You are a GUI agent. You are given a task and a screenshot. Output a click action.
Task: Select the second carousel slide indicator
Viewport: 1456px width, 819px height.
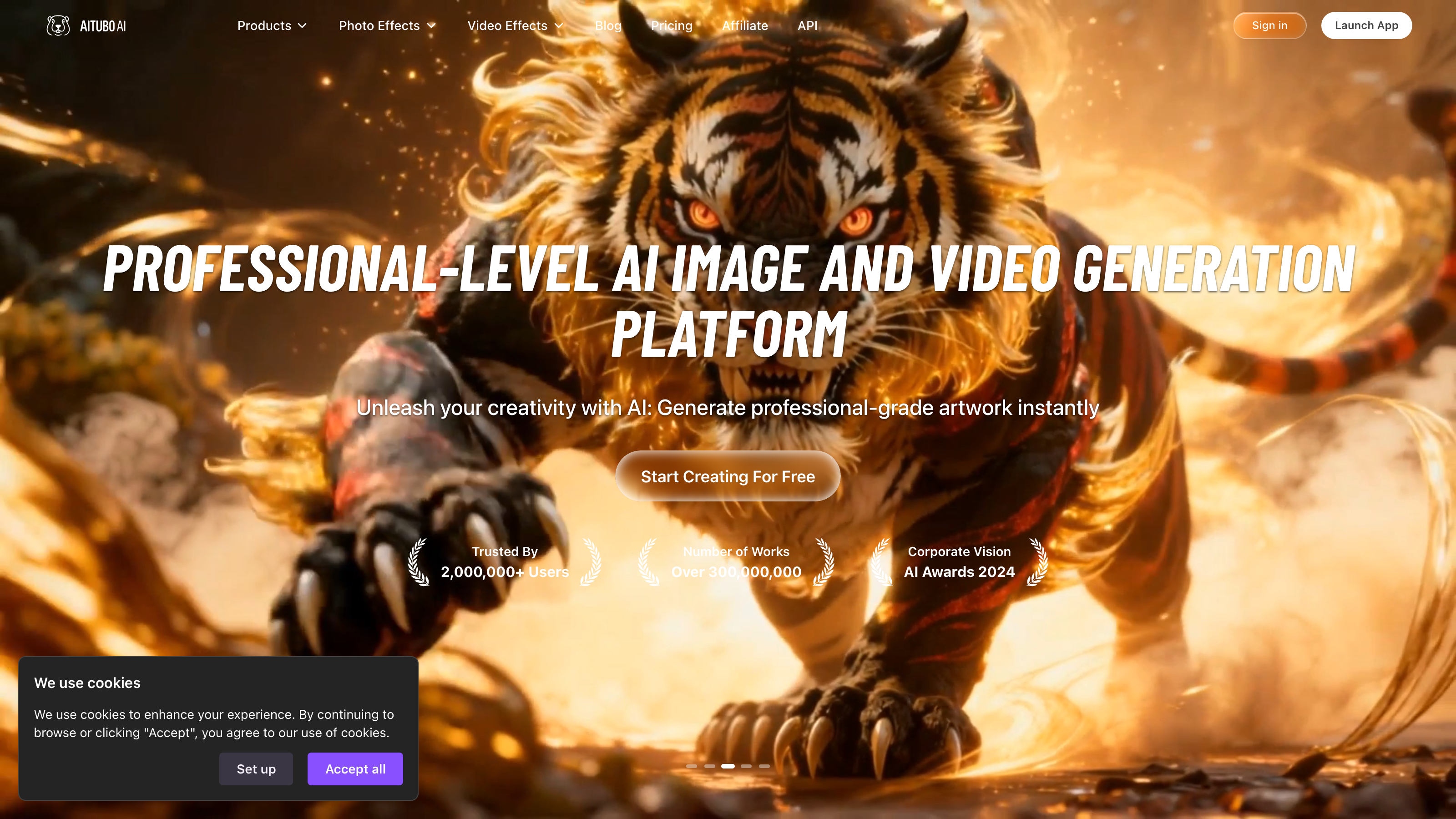click(709, 766)
